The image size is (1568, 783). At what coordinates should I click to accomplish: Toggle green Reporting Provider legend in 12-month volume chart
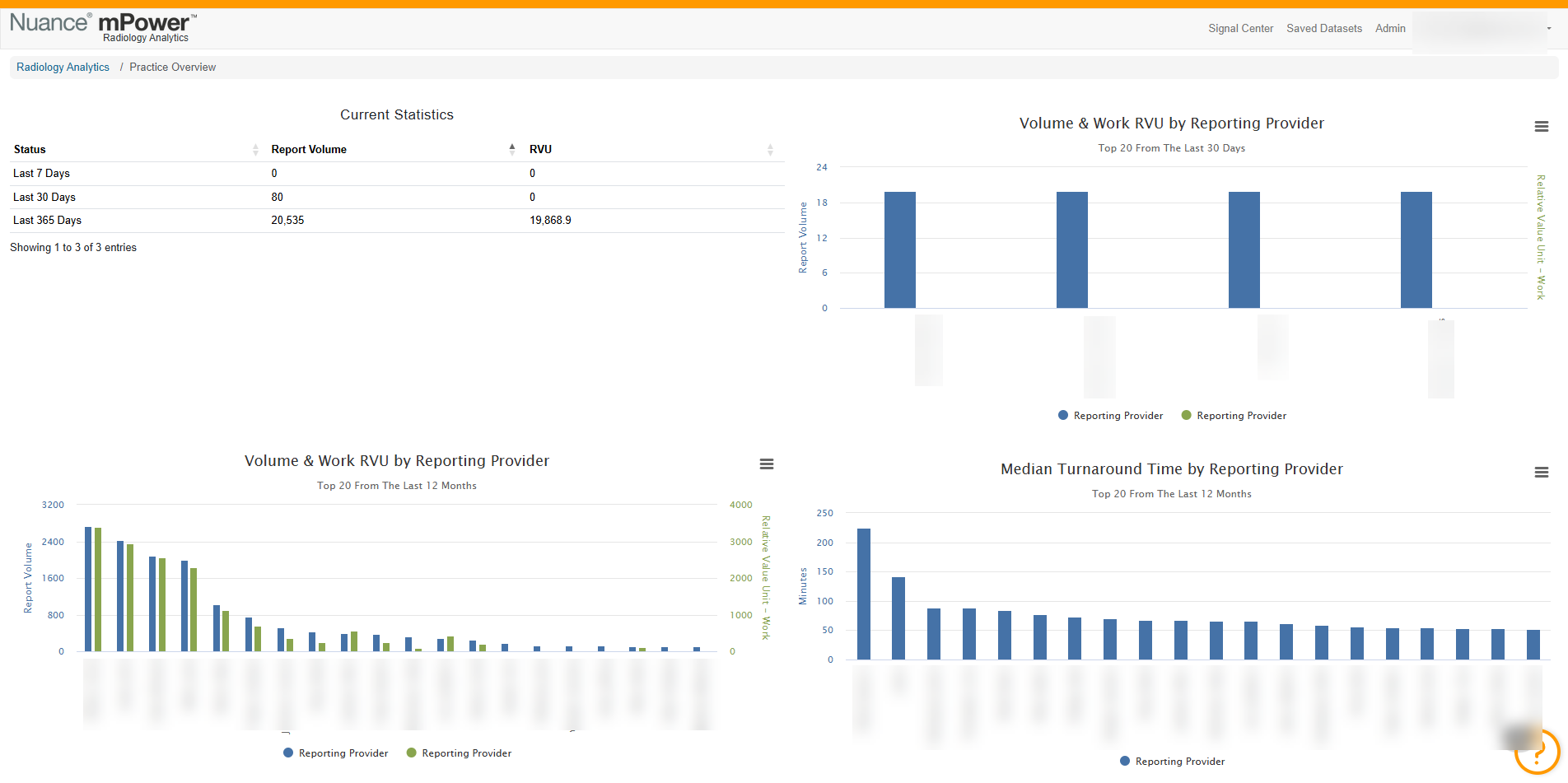[x=459, y=753]
